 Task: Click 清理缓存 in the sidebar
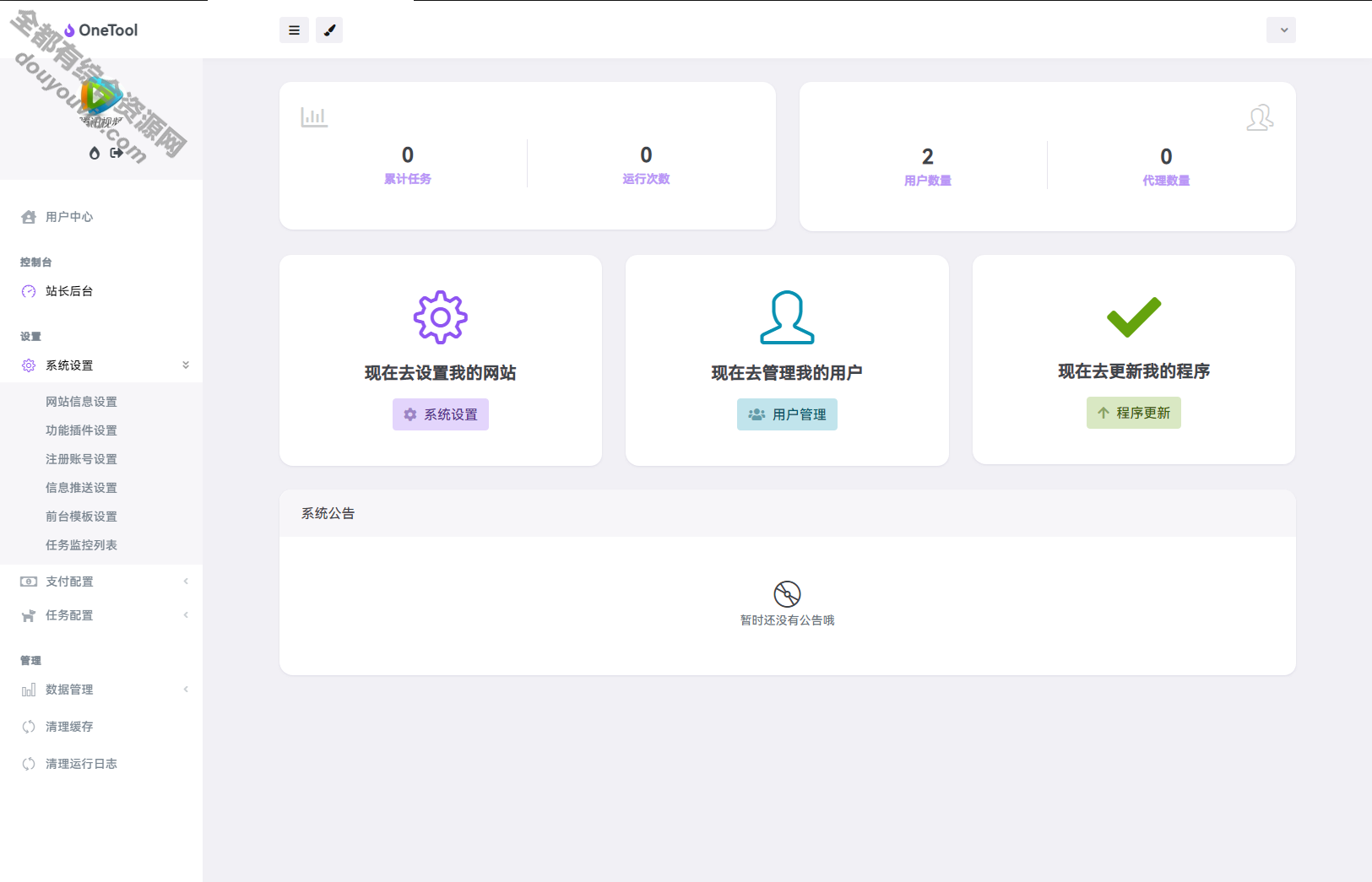(x=69, y=727)
